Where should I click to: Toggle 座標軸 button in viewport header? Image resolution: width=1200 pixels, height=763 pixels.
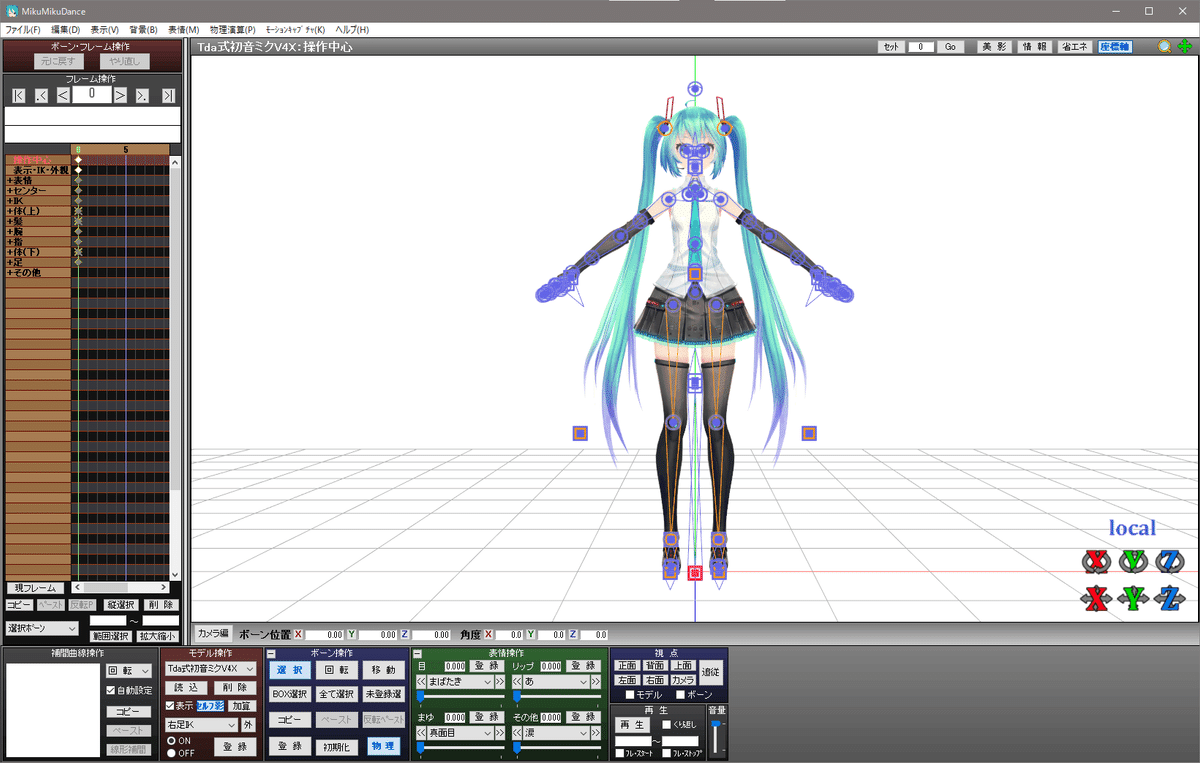[1115, 47]
